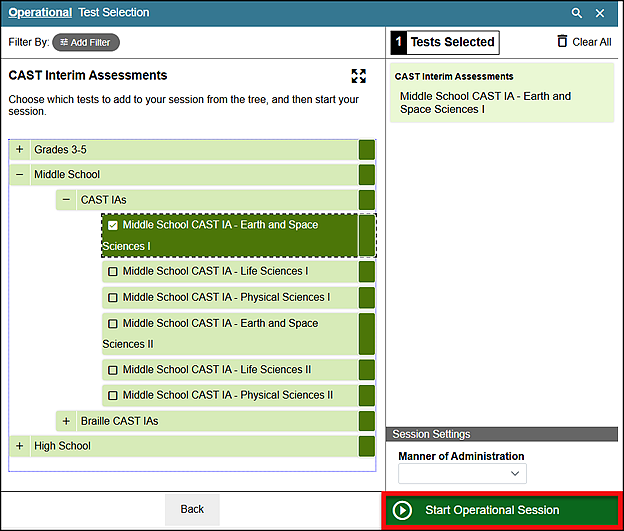The image size is (624, 531).
Task: Click the Session Settings header bar
Action: point(502,434)
